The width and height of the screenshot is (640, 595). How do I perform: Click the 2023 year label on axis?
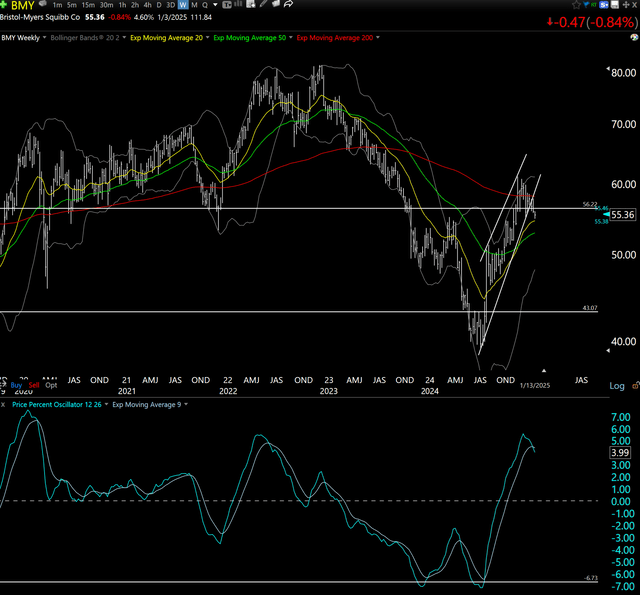(329, 391)
